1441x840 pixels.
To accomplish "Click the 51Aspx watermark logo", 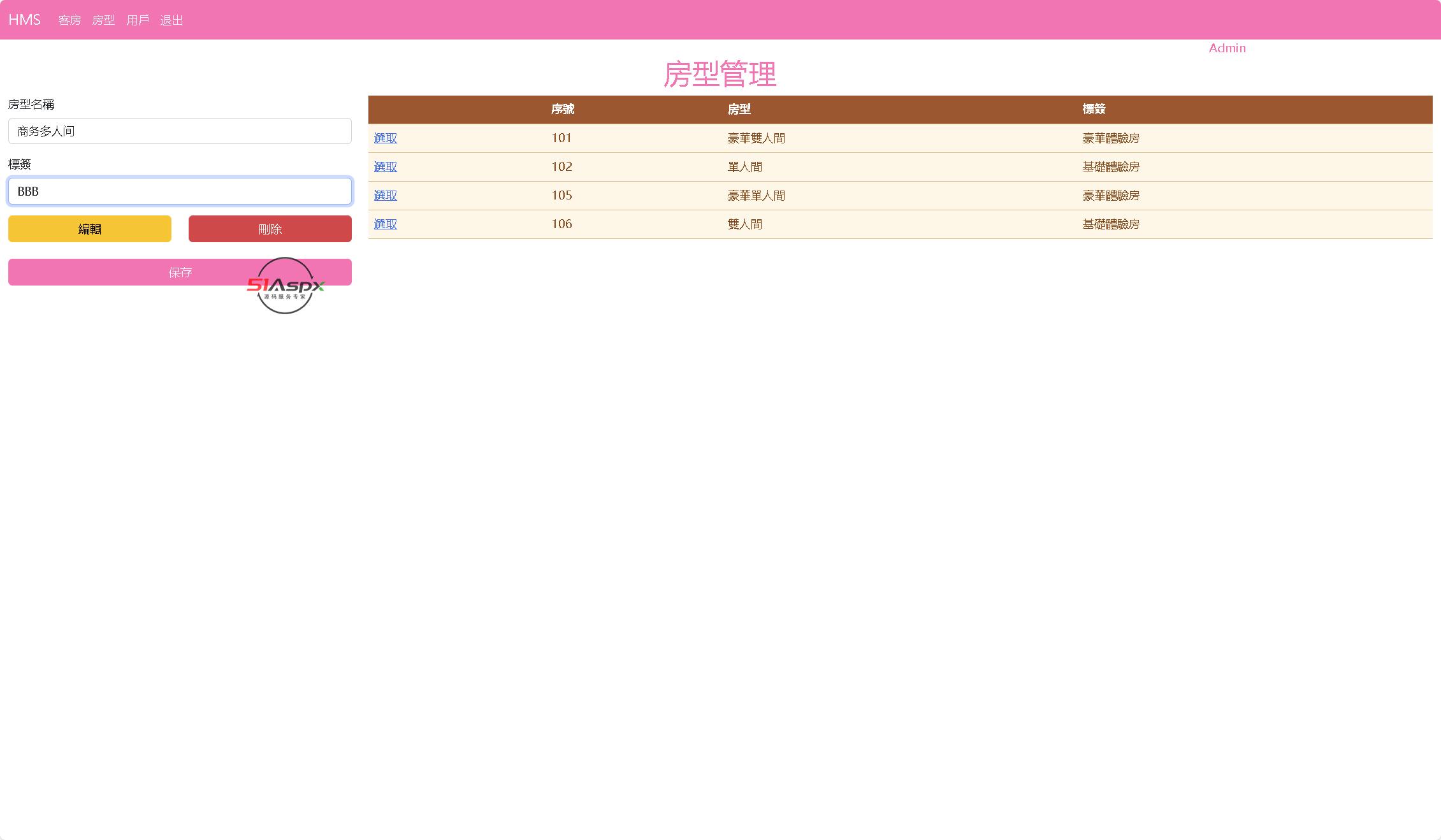I will tap(285, 286).
